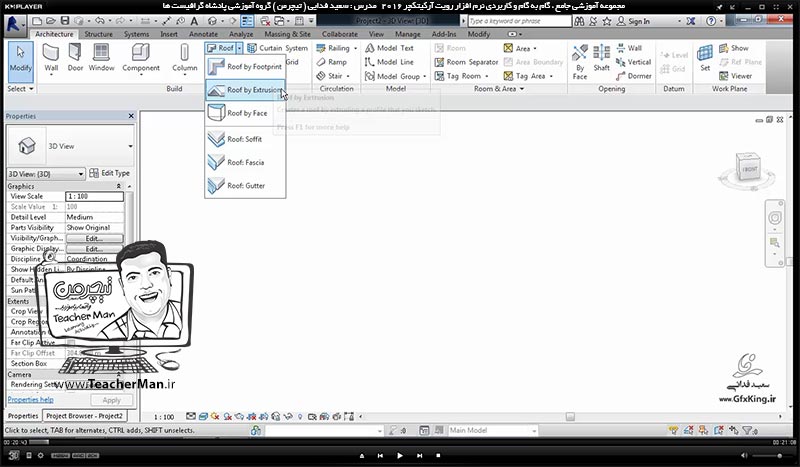
Task: Activate the Wall tool
Action: pos(51,59)
